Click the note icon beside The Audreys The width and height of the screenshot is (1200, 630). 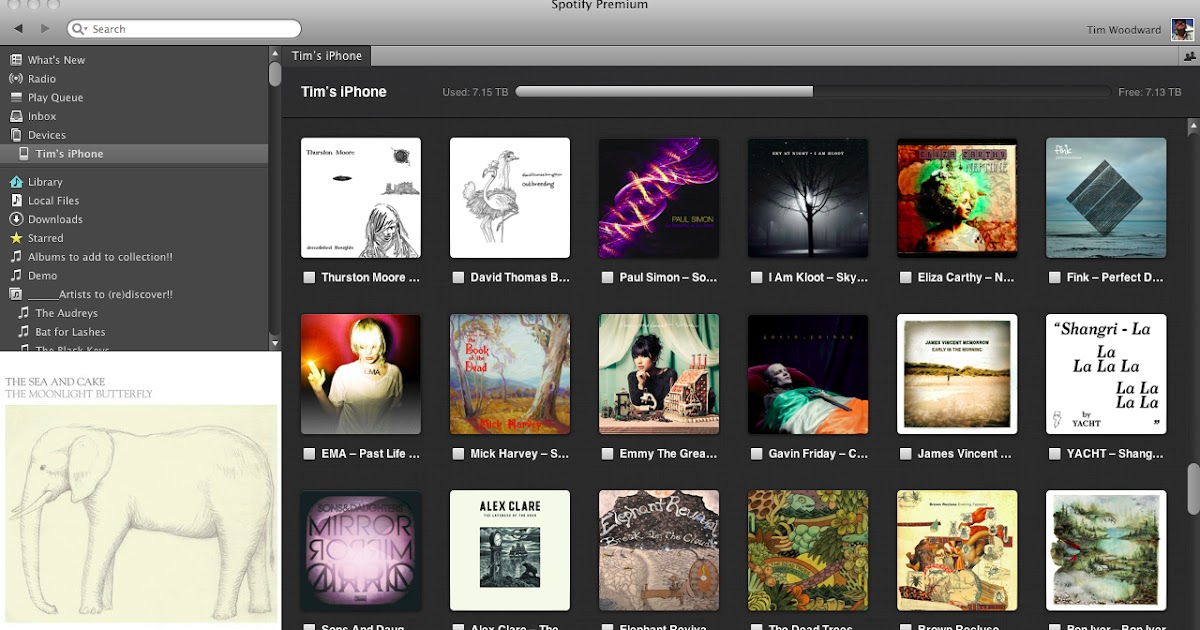click(24, 313)
